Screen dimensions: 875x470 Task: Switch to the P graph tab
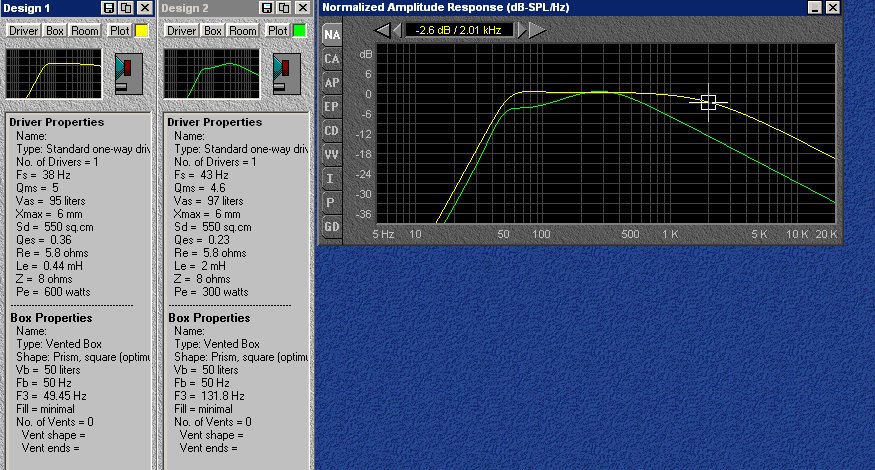[332, 203]
